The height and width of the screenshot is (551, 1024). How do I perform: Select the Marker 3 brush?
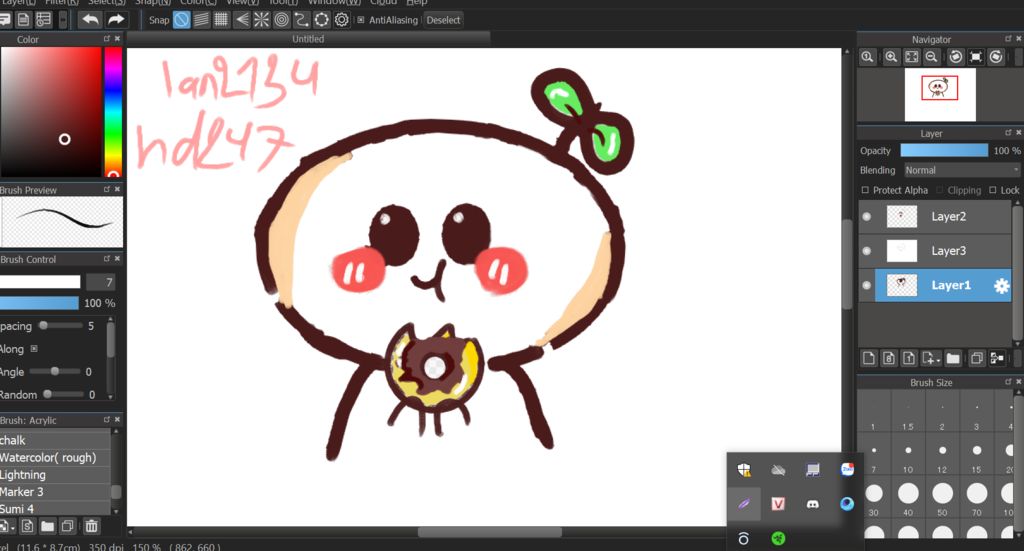click(56, 492)
